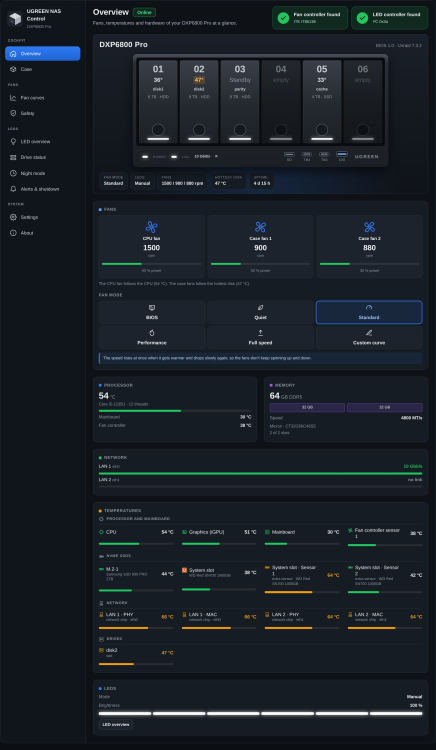436x750 pixels.
Task: Click the CPU fan icon
Action: coord(152,227)
